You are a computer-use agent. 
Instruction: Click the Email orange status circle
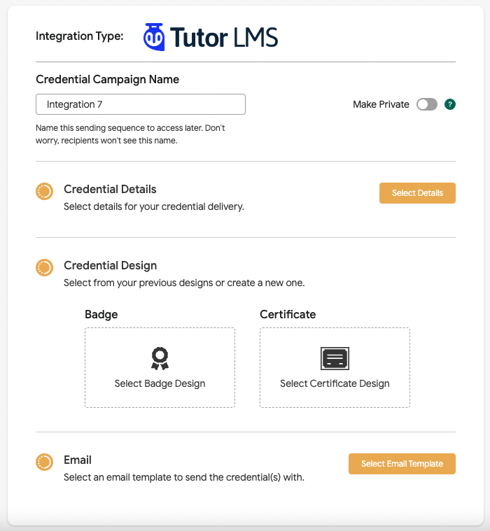pyautogui.click(x=44, y=462)
